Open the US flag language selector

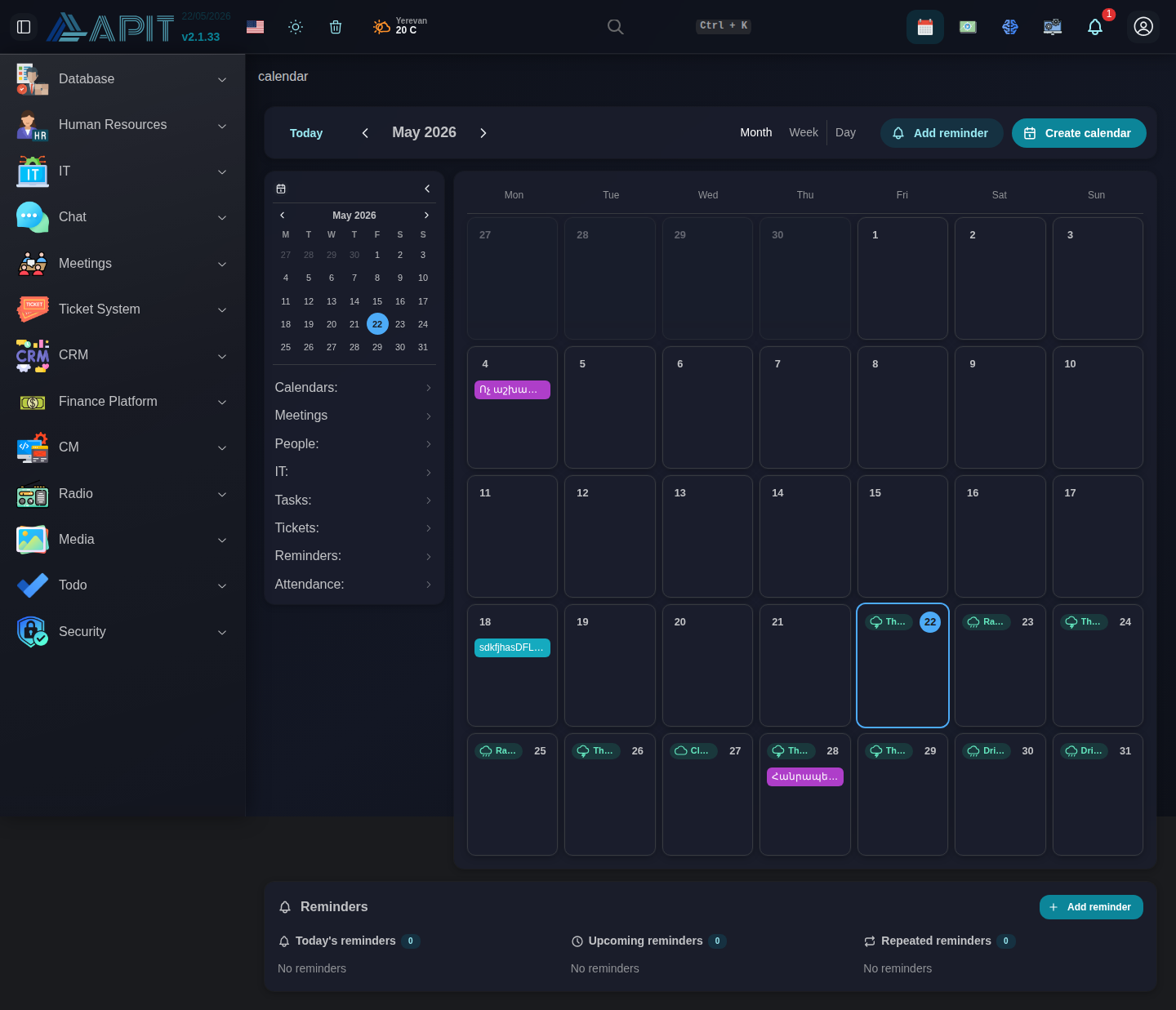point(255,27)
